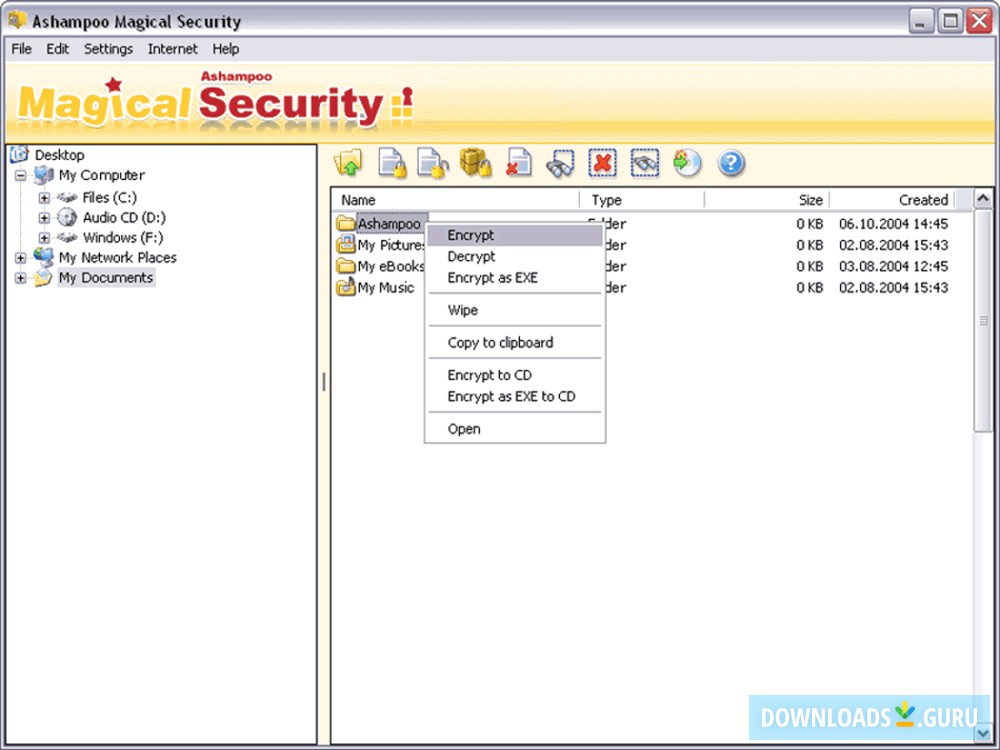
Task: Click the red X in dotted box icon
Action: [603, 163]
